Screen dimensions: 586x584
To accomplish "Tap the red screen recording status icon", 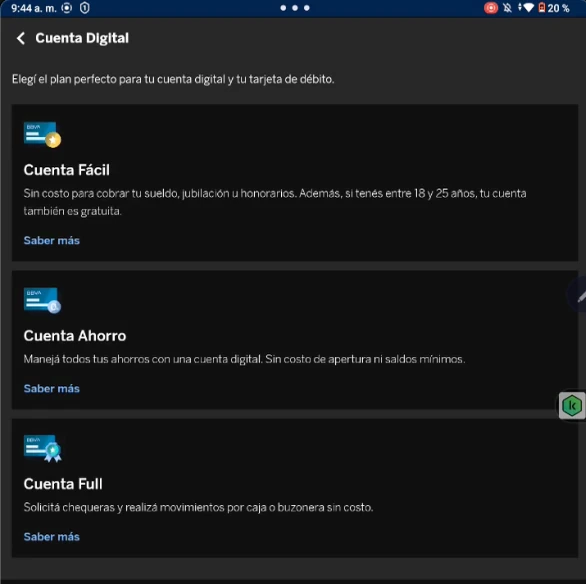I will 491,8.
